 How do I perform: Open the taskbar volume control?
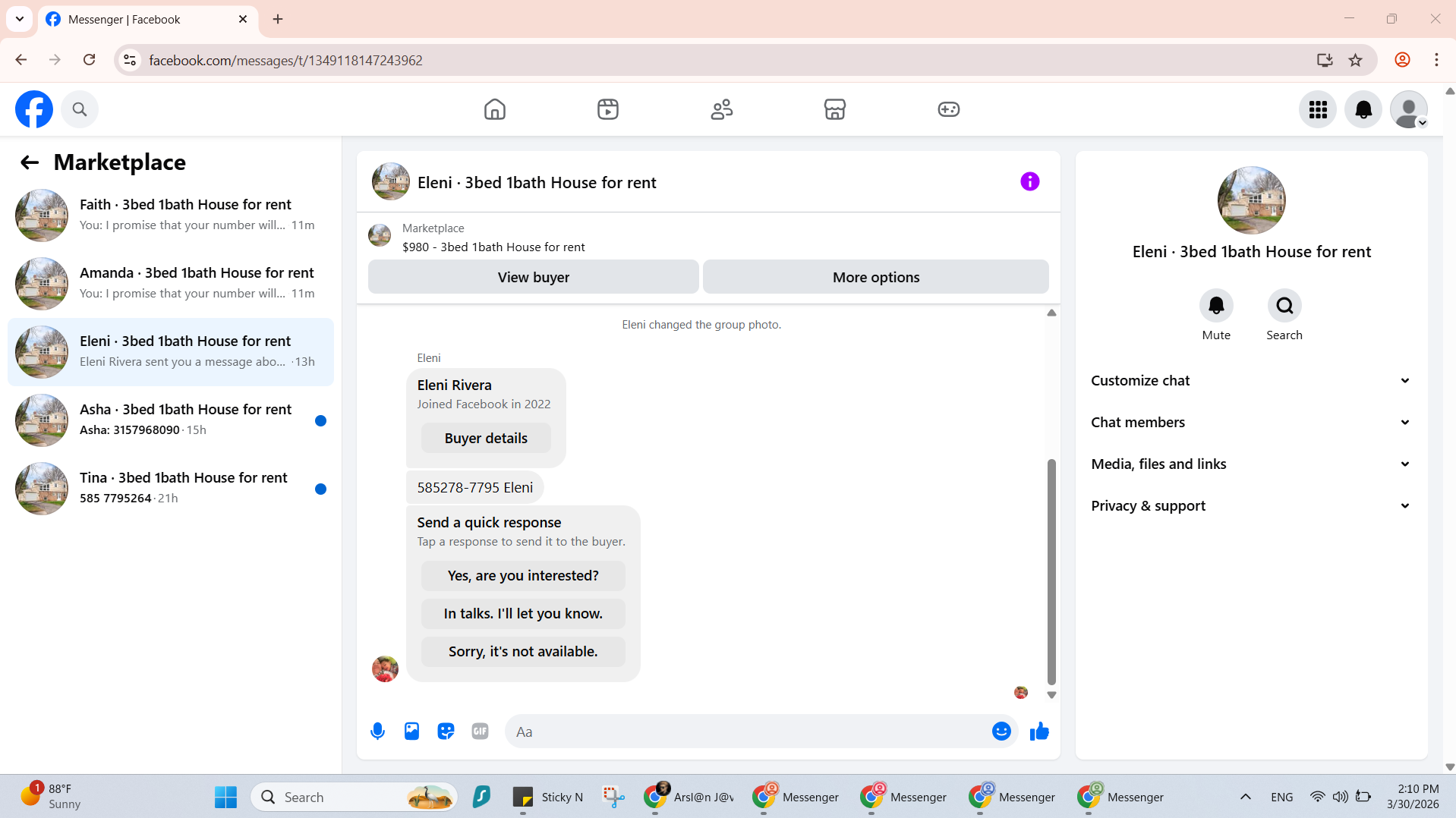[1341, 797]
